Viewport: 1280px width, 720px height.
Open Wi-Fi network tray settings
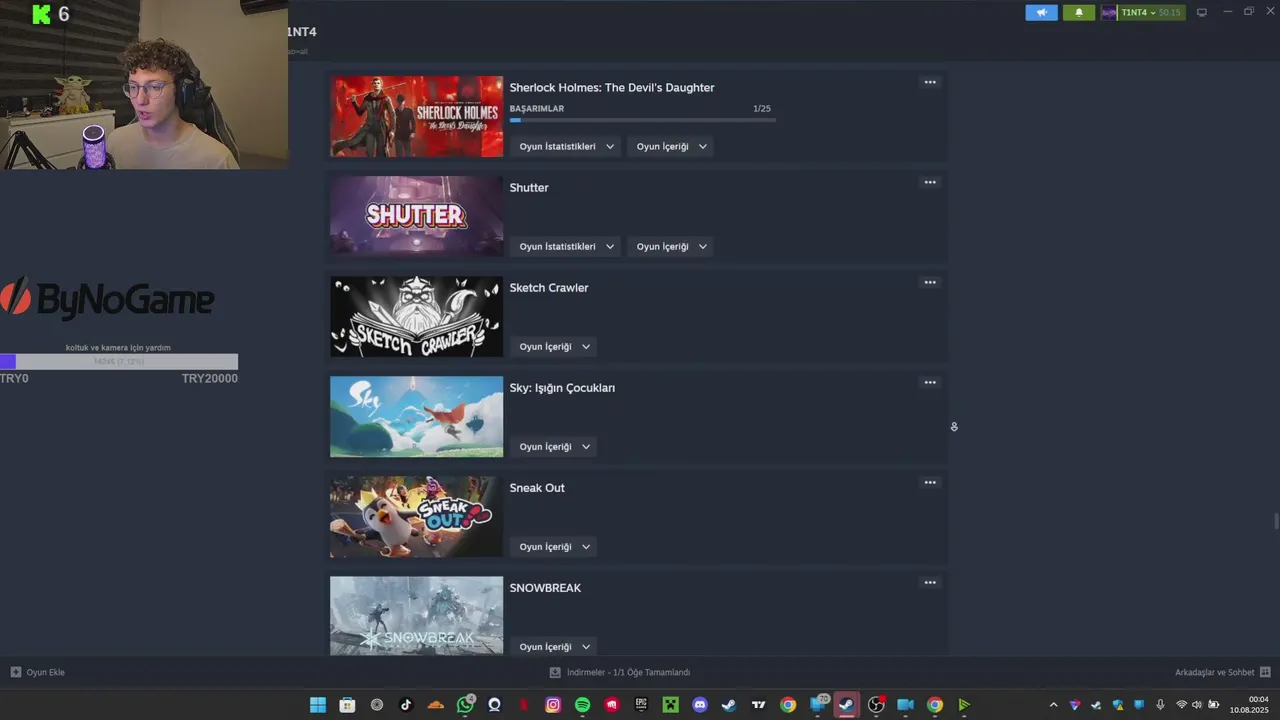tap(1181, 705)
